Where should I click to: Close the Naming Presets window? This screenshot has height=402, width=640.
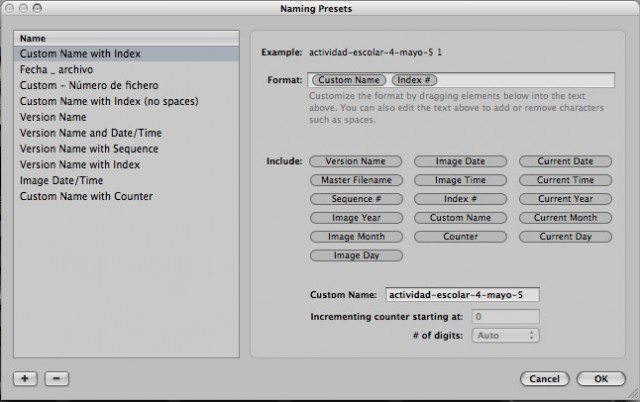click(x=9, y=8)
